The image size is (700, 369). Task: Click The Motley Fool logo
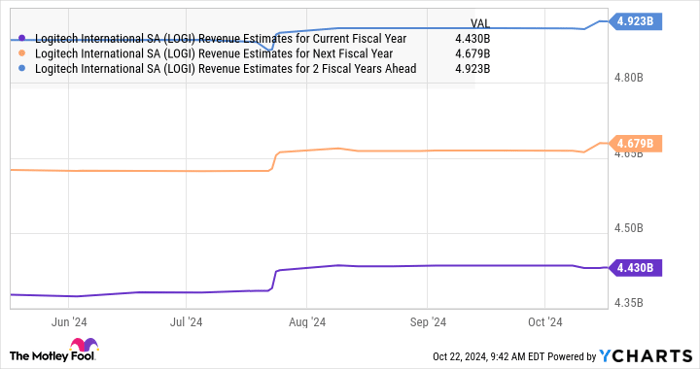click(x=54, y=350)
